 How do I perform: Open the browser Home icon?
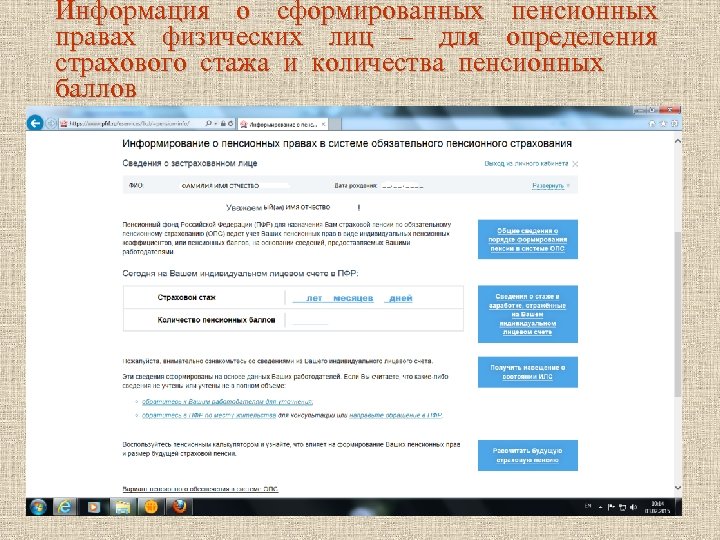[x=652, y=124]
